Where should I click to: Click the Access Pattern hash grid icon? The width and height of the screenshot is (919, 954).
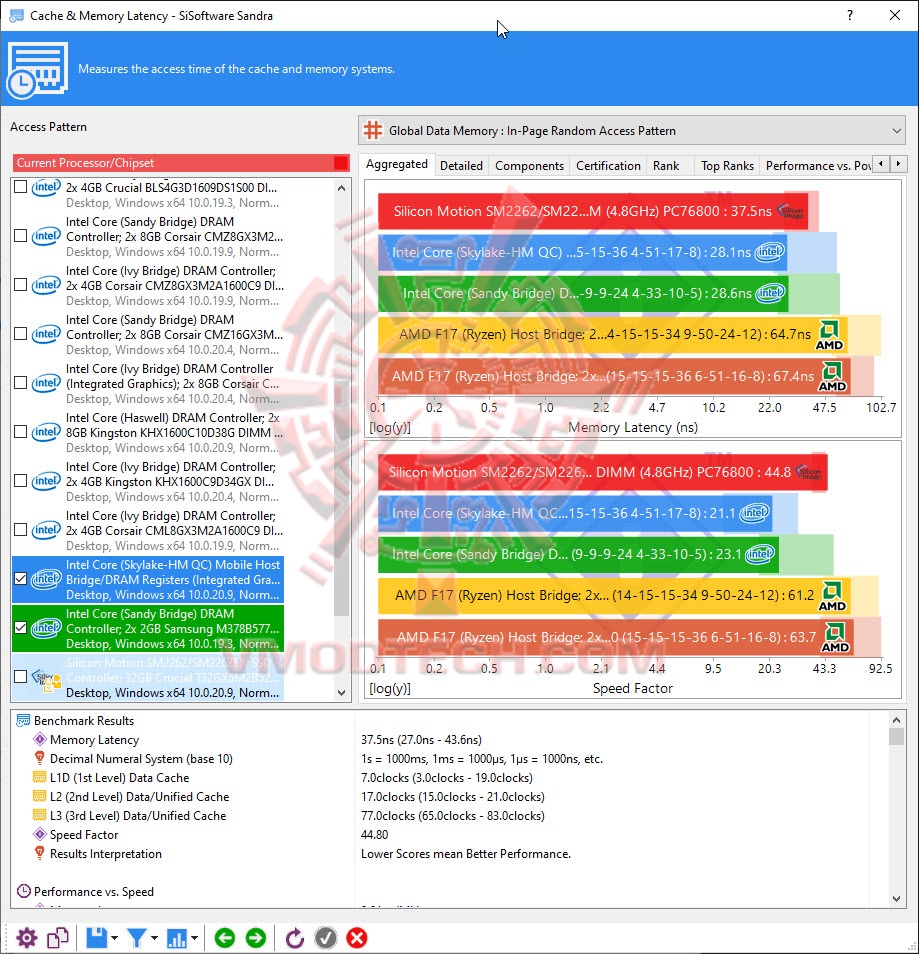(x=373, y=130)
